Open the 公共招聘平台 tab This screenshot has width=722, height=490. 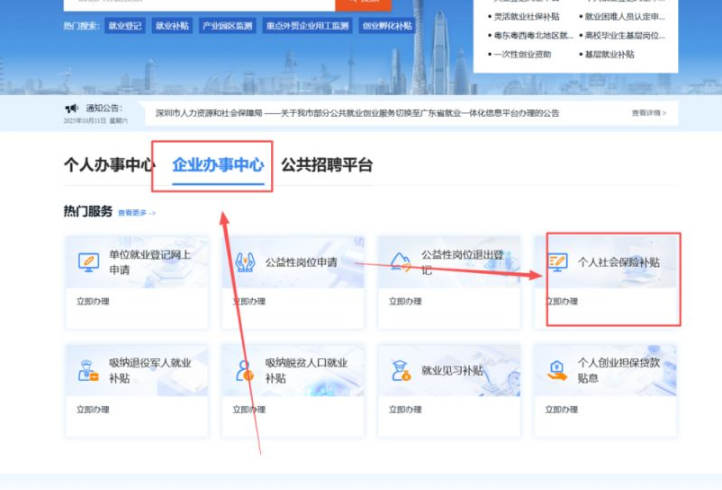click(x=327, y=165)
